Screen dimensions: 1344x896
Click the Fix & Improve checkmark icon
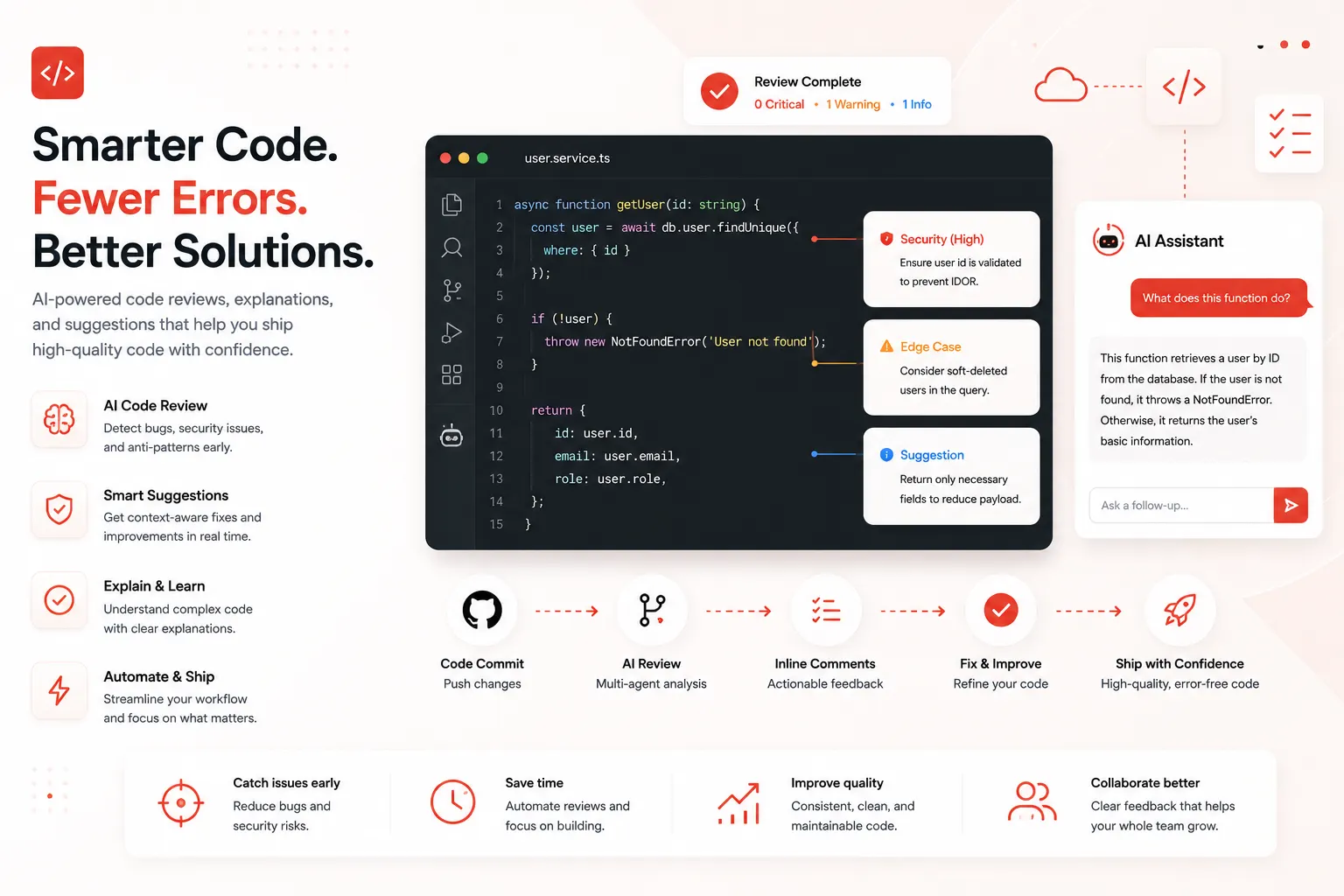coord(1001,610)
